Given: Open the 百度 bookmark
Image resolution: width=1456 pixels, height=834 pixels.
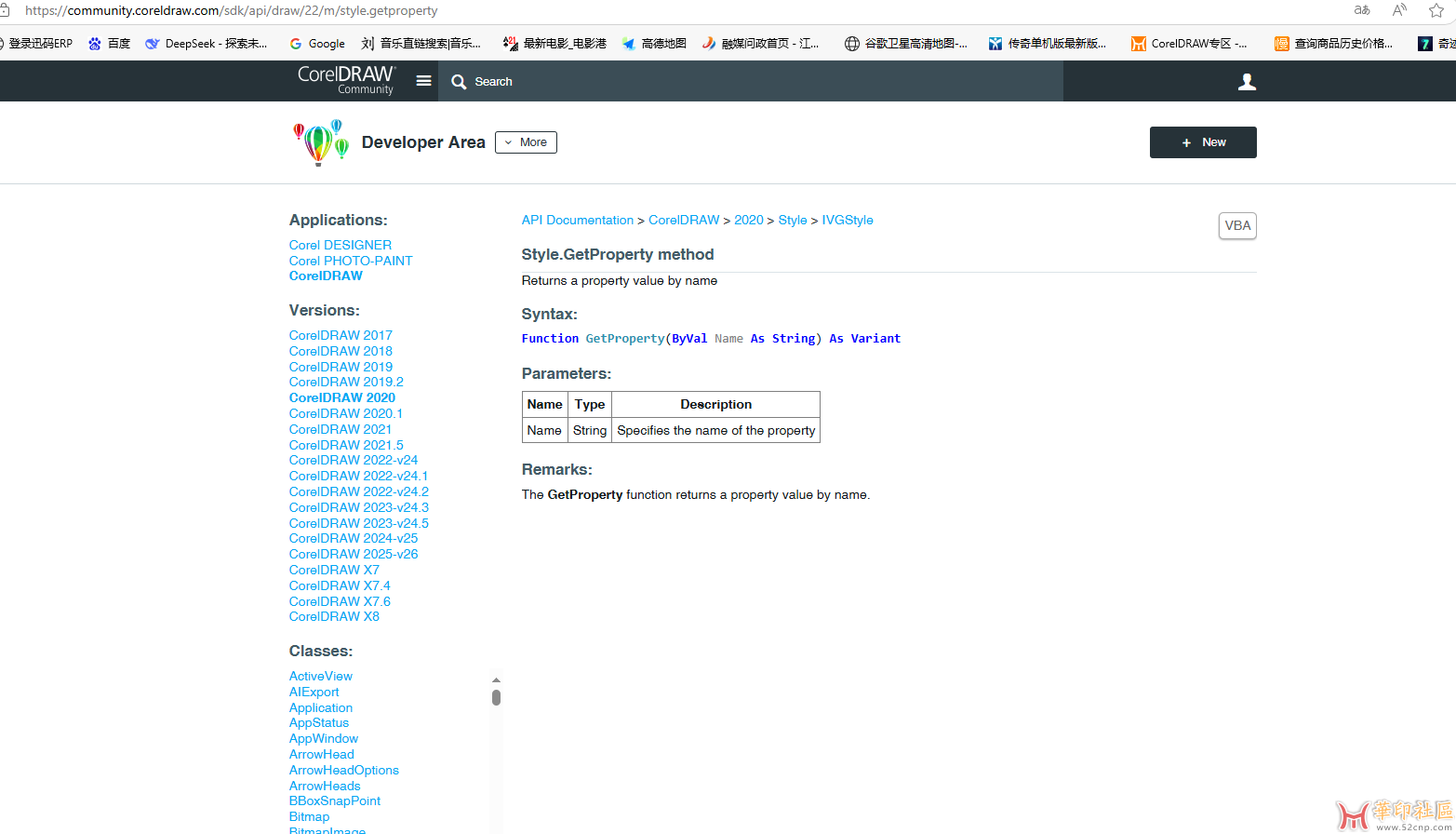Looking at the screenshot, I should point(109,43).
